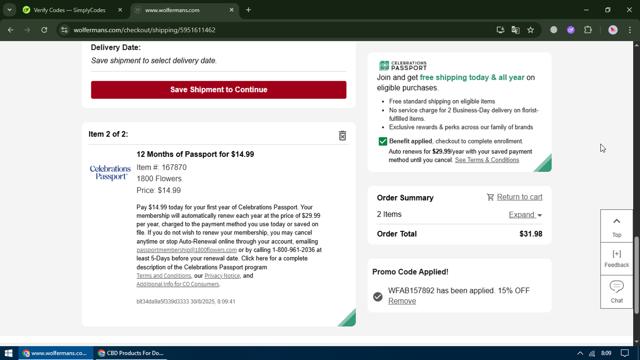The image size is (640, 360).
Task: Click the purple extension icon
Action: (571, 30)
